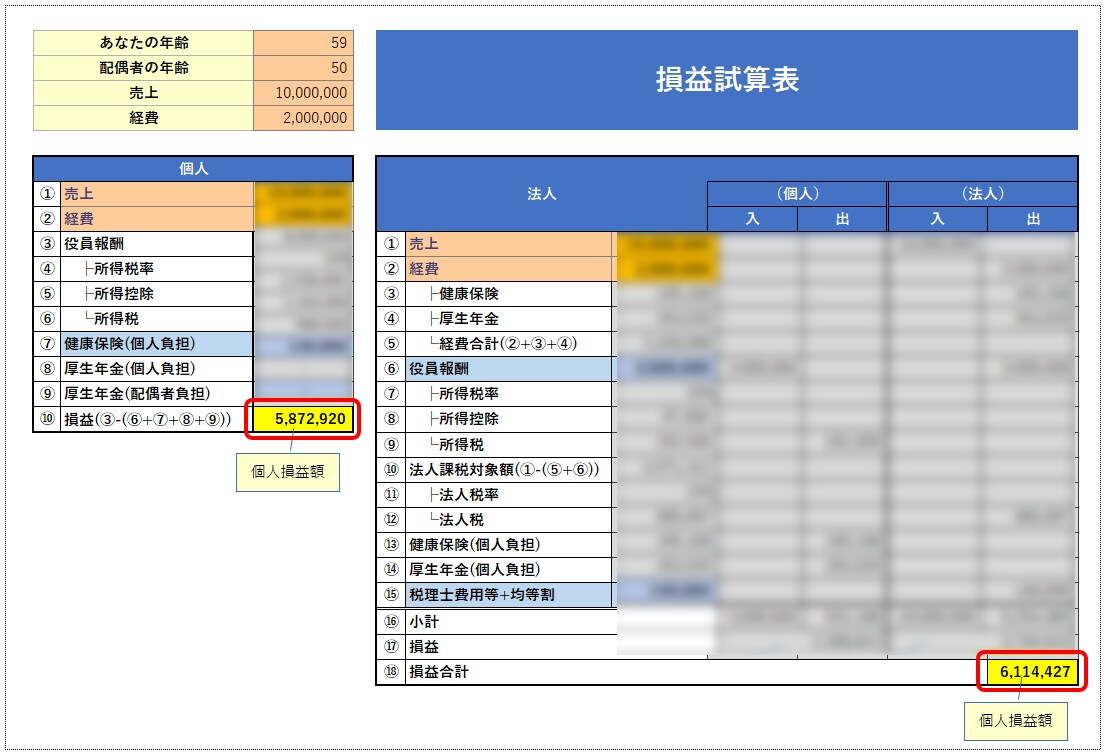The height and width of the screenshot is (754, 1106).
Task: Click the sales value 10,000,000
Action: [303, 93]
